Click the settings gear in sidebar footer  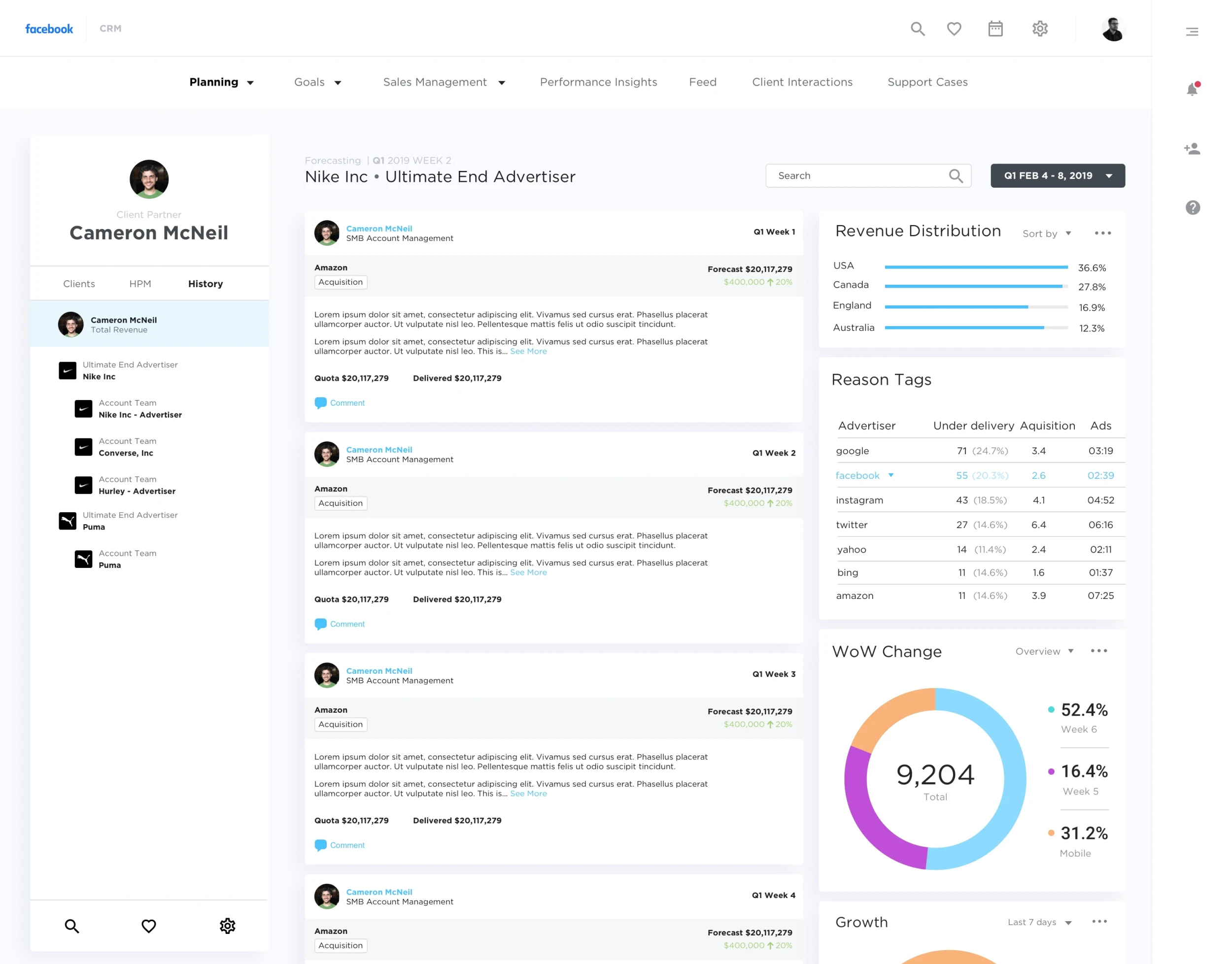pyautogui.click(x=227, y=926)
